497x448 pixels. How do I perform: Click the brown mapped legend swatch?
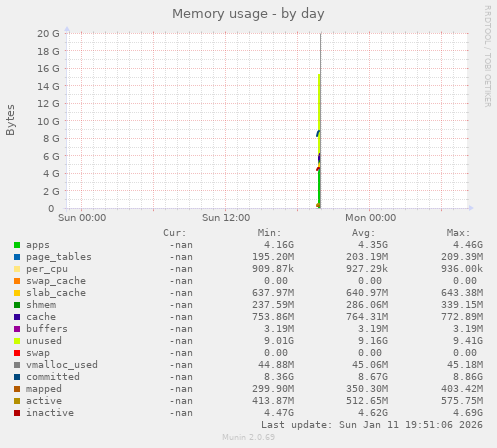coord(17,389)
